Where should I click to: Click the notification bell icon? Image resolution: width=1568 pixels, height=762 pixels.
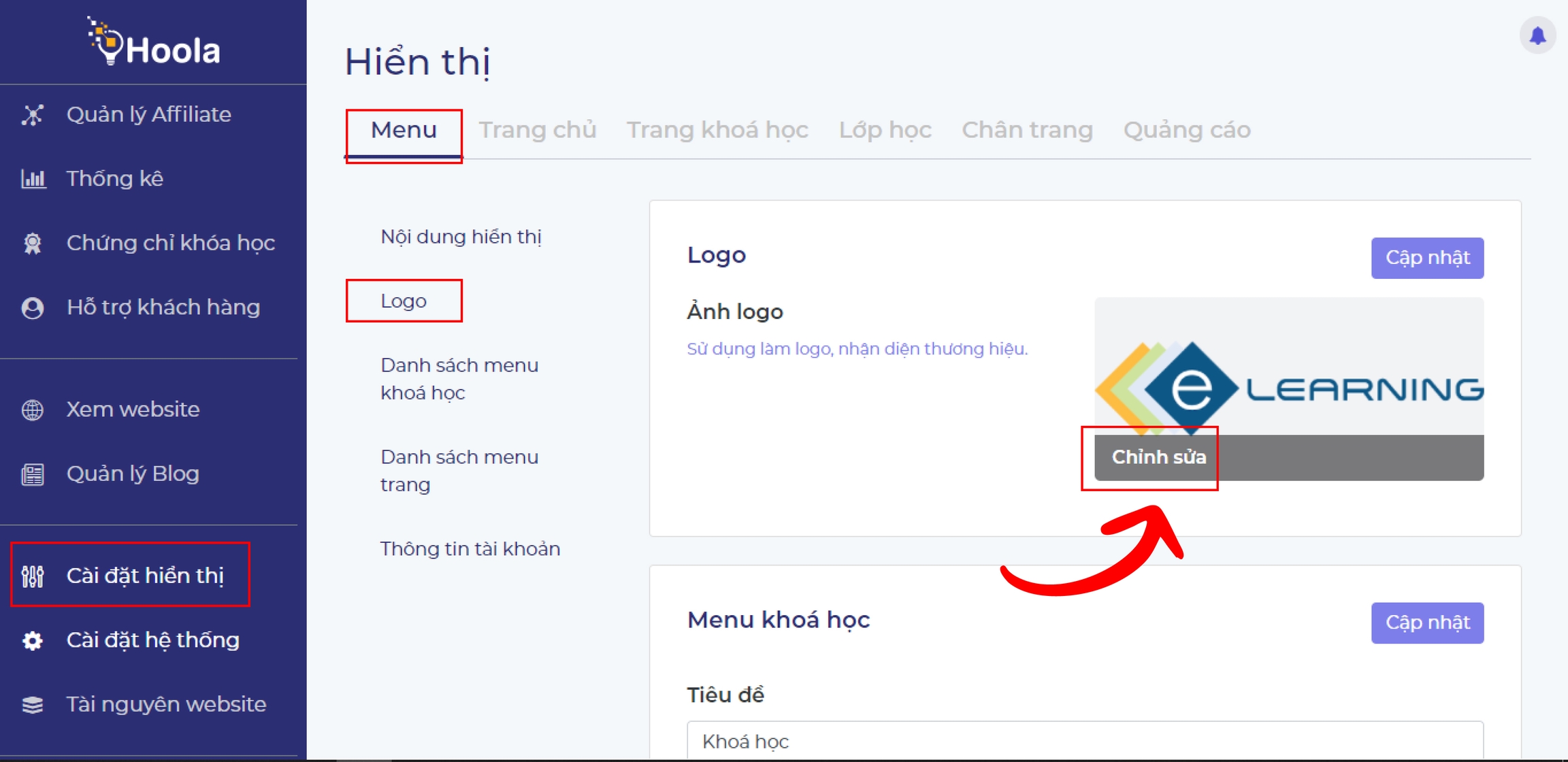click(x=1537, y=35)
